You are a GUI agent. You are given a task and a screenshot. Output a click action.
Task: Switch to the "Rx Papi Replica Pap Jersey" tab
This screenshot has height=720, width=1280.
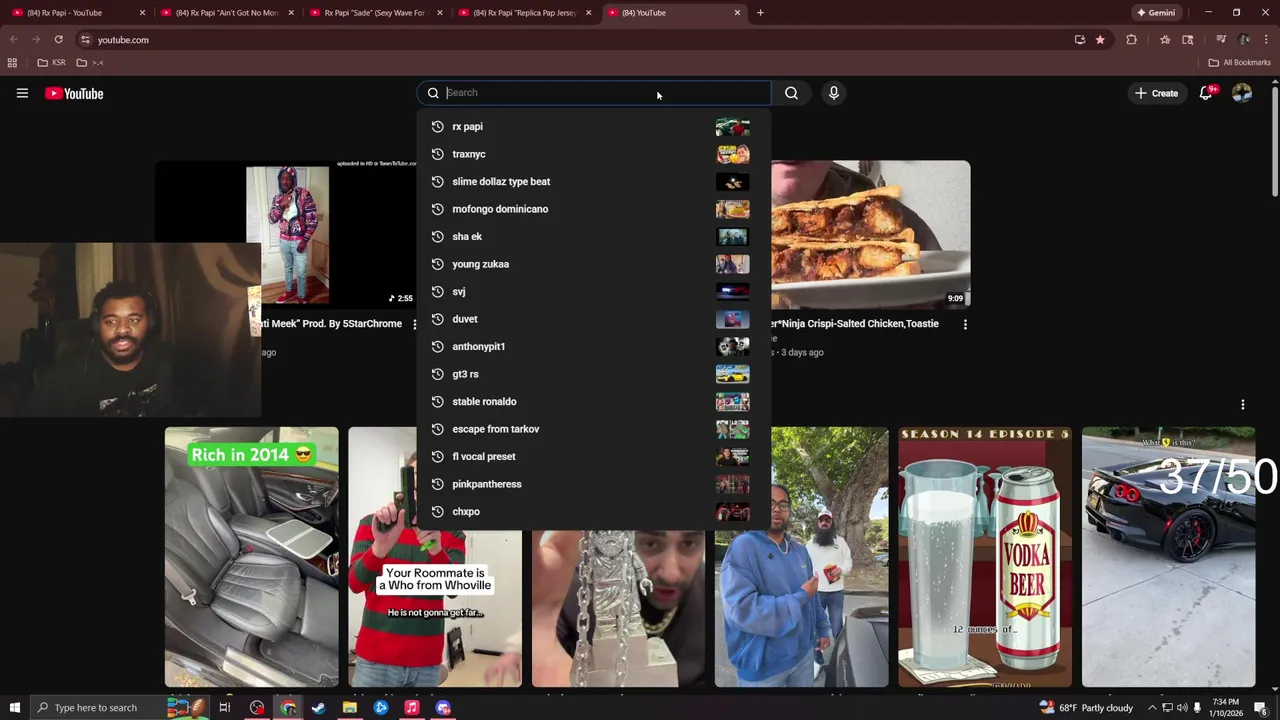(x=524, y=13)
